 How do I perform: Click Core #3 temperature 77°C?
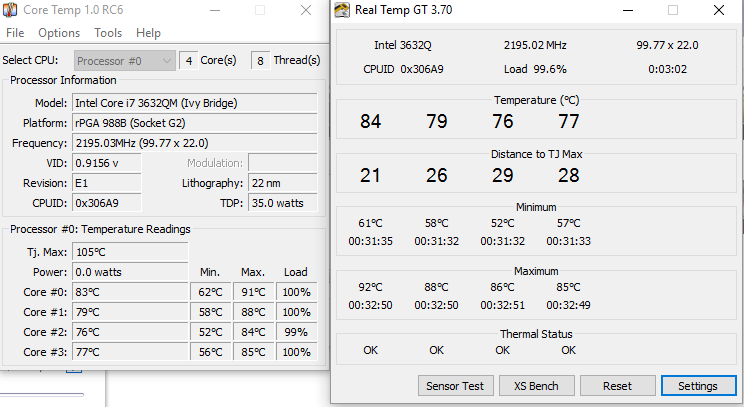pos(130,352)
